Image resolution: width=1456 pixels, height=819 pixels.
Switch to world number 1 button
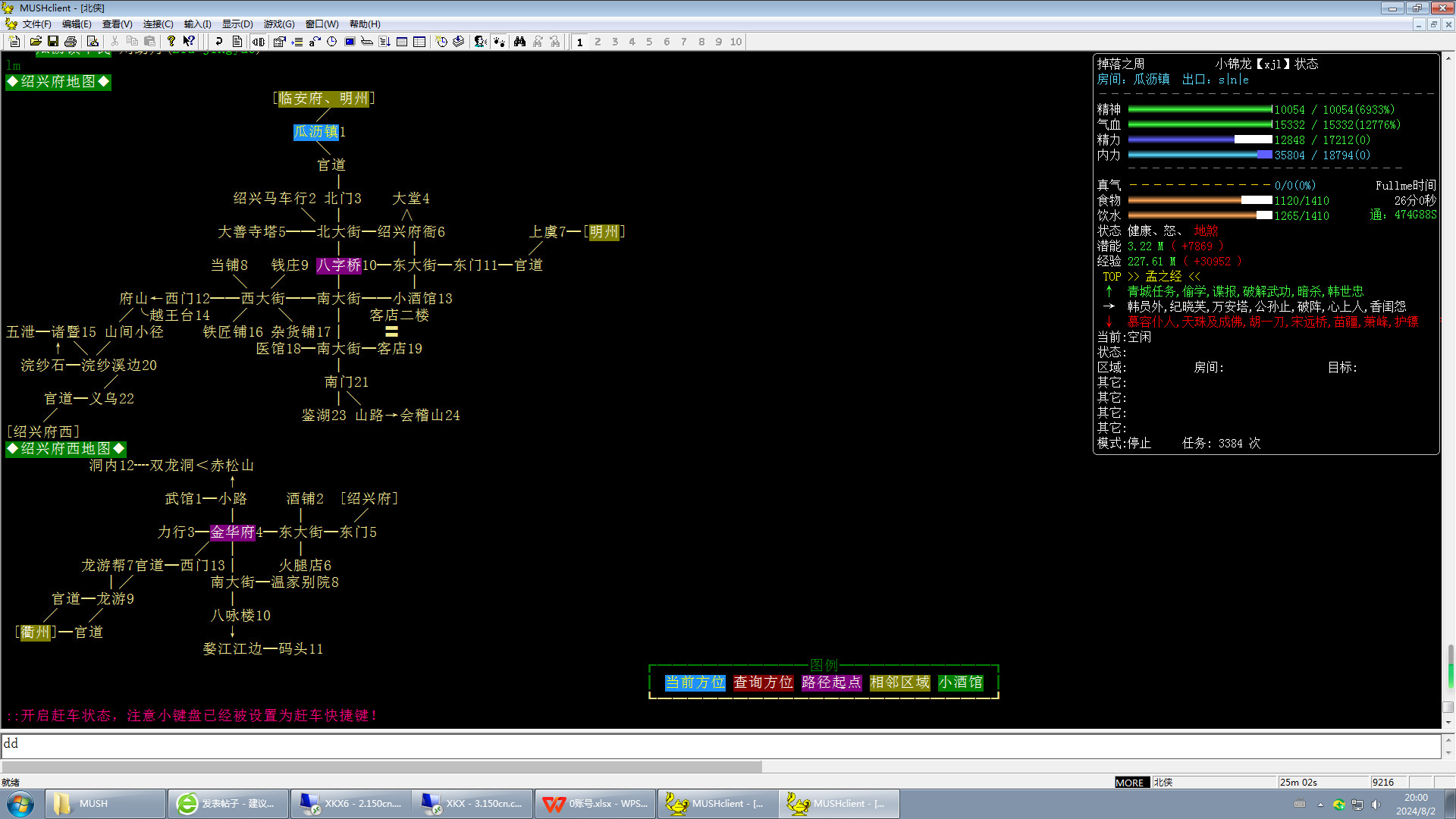[580, 42]
